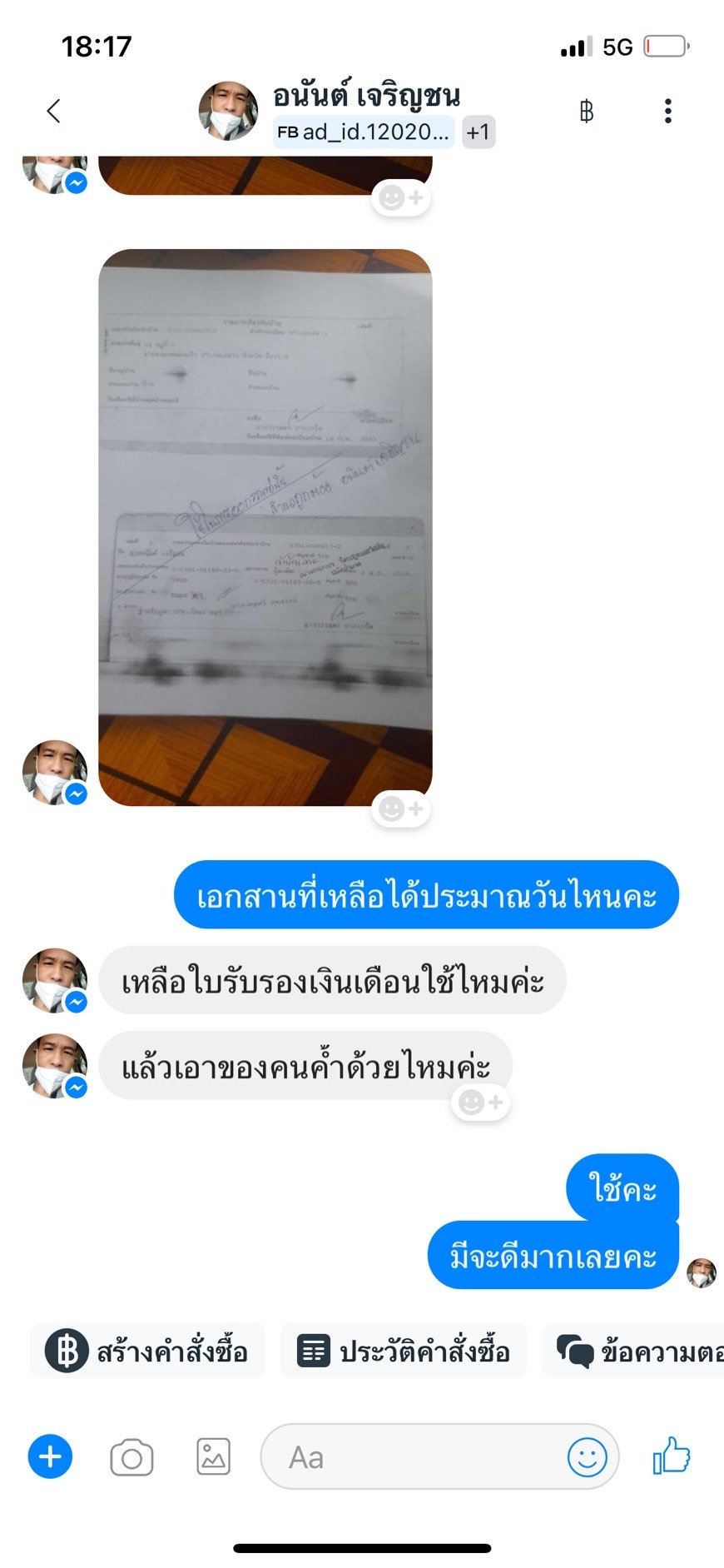The height and width of the screenshot is (1568, 724).
Task: Tap the FB ad_id tag label
Action: [364, 132]
